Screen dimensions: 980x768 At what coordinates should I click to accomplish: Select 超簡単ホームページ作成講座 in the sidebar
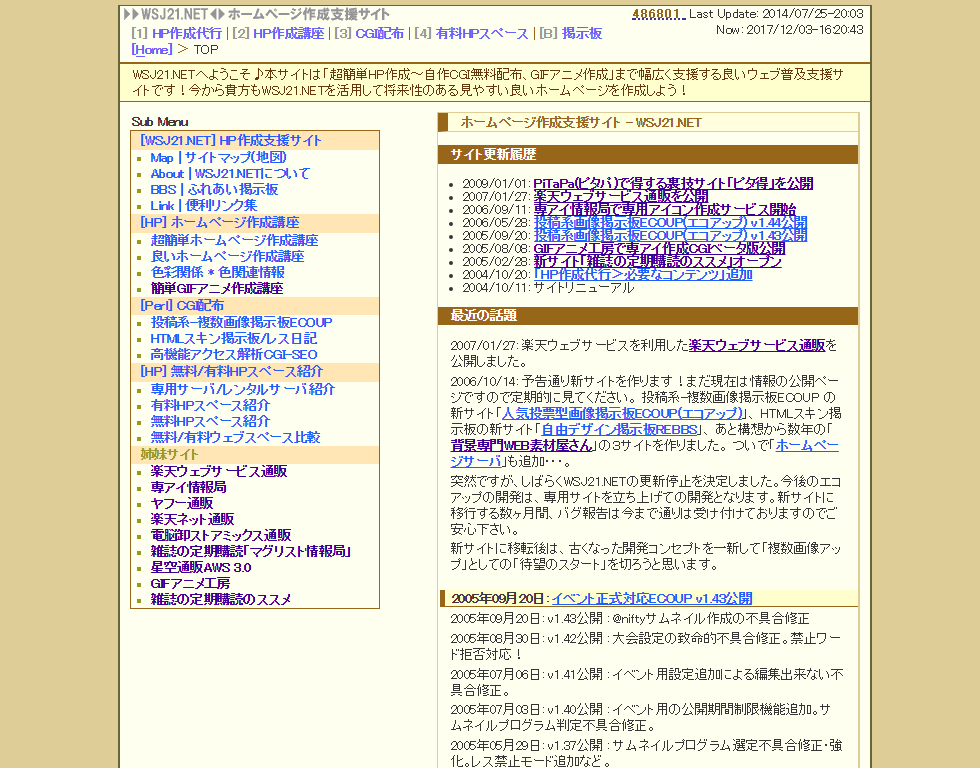[234, 240]
